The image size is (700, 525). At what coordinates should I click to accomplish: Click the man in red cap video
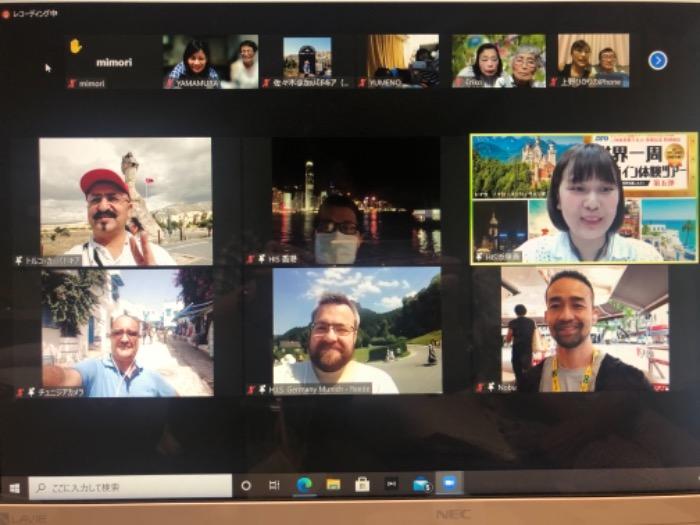[125, 200]
